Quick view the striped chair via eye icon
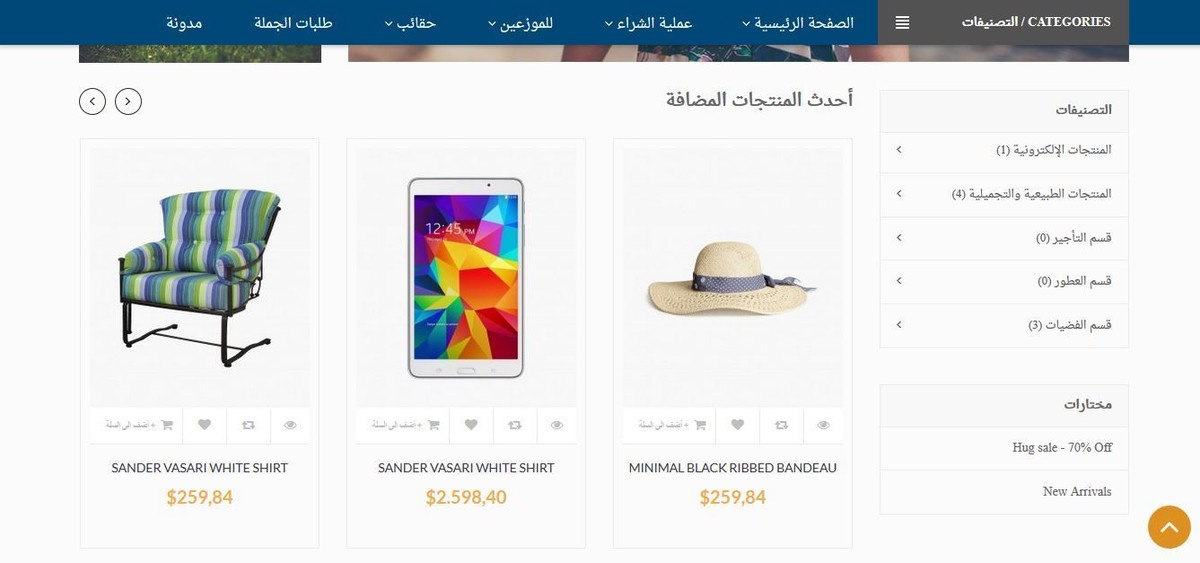Screen dimensions: 1200x563 (x=290, y=425)
